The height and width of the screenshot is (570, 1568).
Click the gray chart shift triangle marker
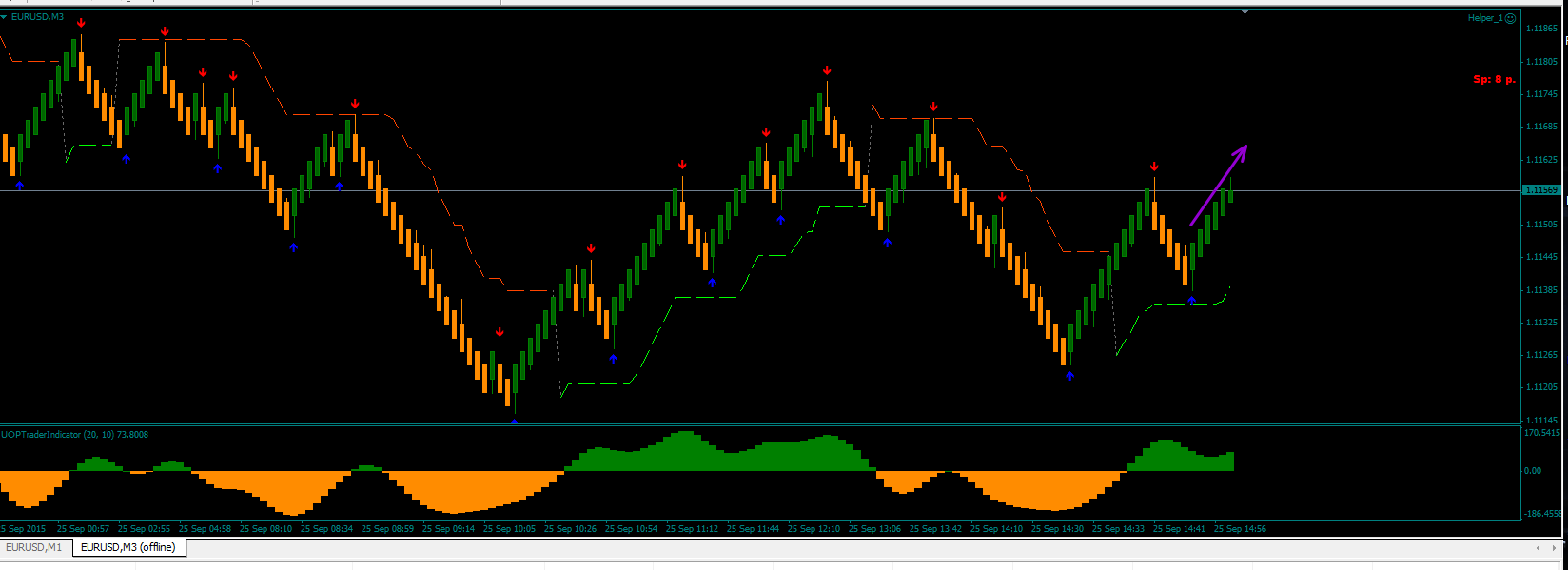tap(1245, 11)
